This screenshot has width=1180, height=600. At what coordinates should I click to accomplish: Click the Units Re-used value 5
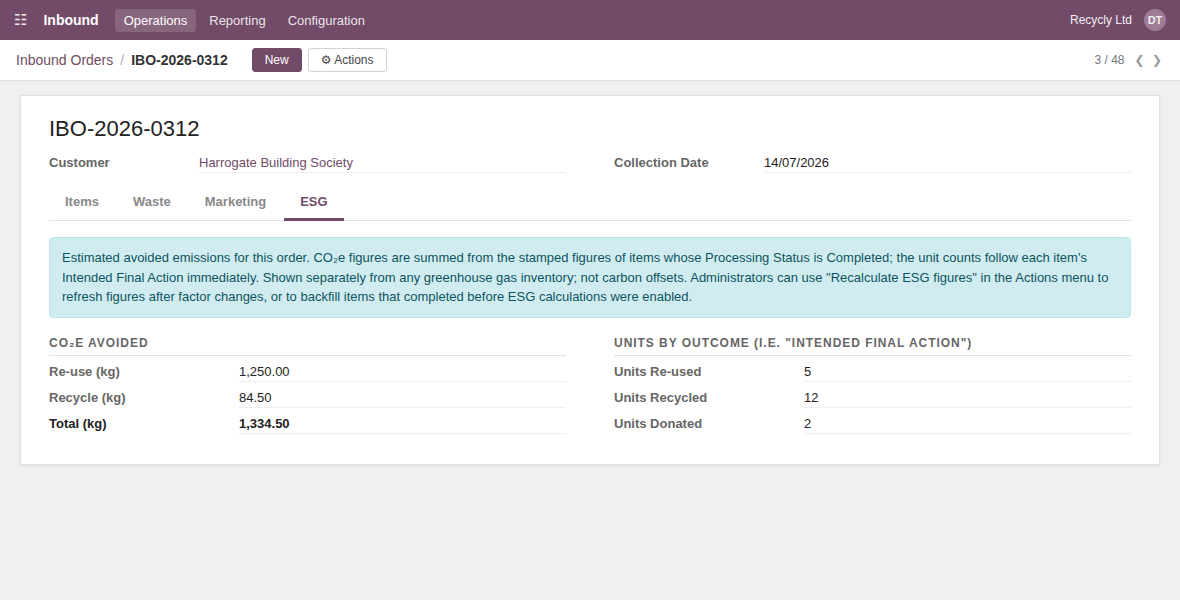pos(967,372)
